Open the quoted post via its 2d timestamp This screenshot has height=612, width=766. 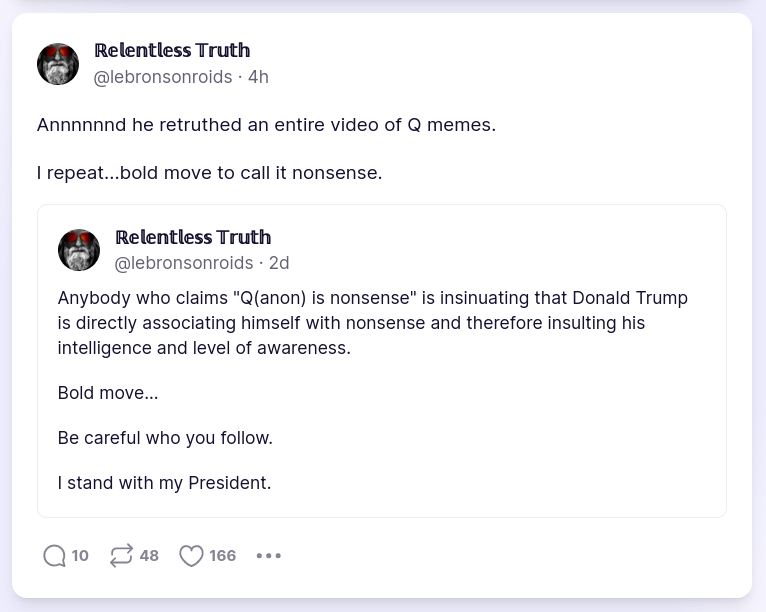click(279, 263)
